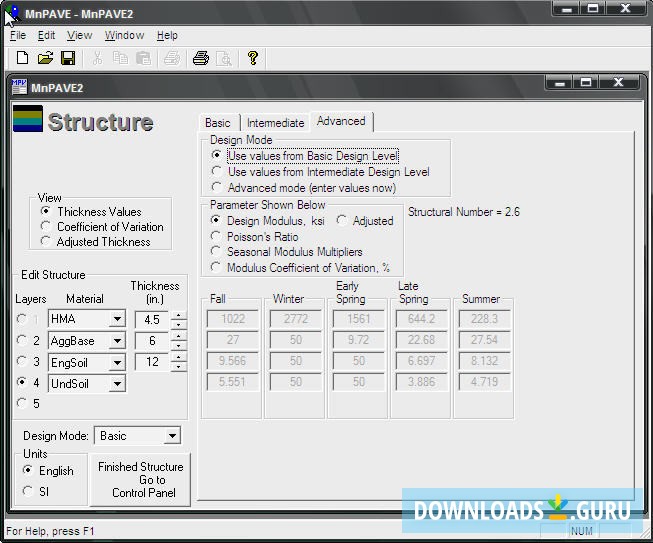Click stepper arrows for EngSoil thickness 12
Image resolution: width=653 pixels, height=543 pixels.
(179, 362)
